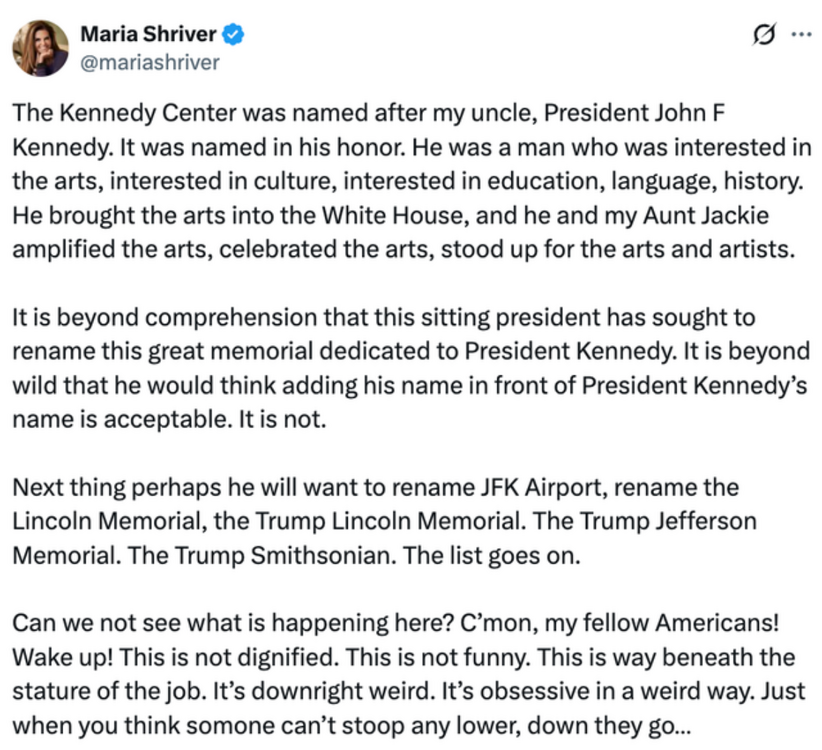Screen dimensions: 822x750
Task: Open the @mariashriver handle link
Action: (150, 62)
